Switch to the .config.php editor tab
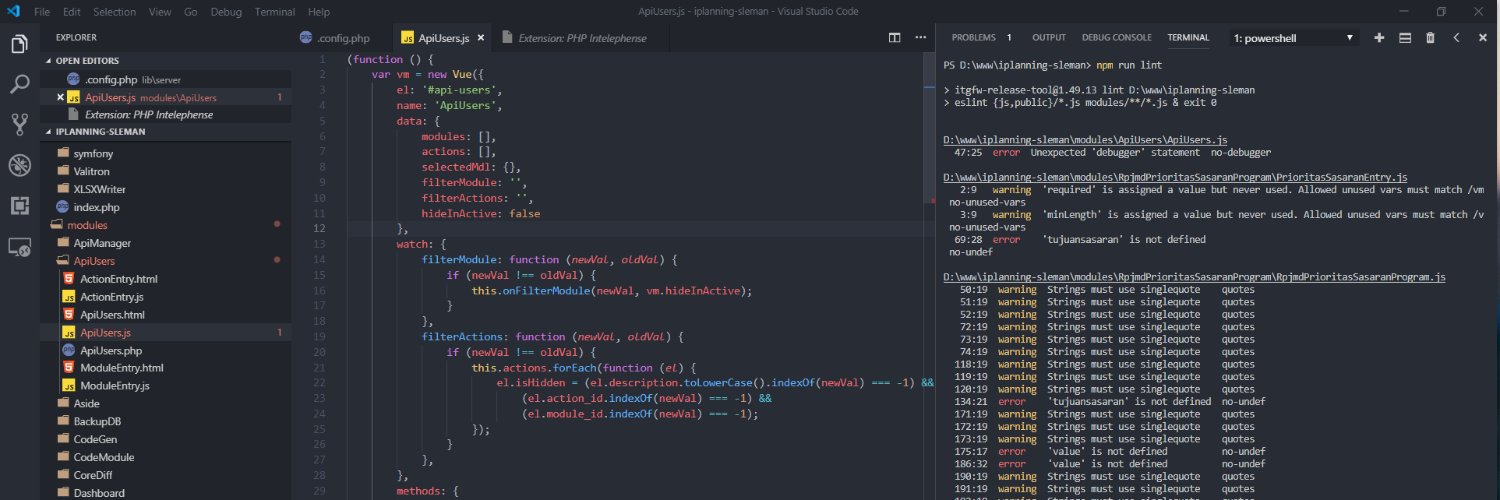1500x500 pixels. pos(342,38)
